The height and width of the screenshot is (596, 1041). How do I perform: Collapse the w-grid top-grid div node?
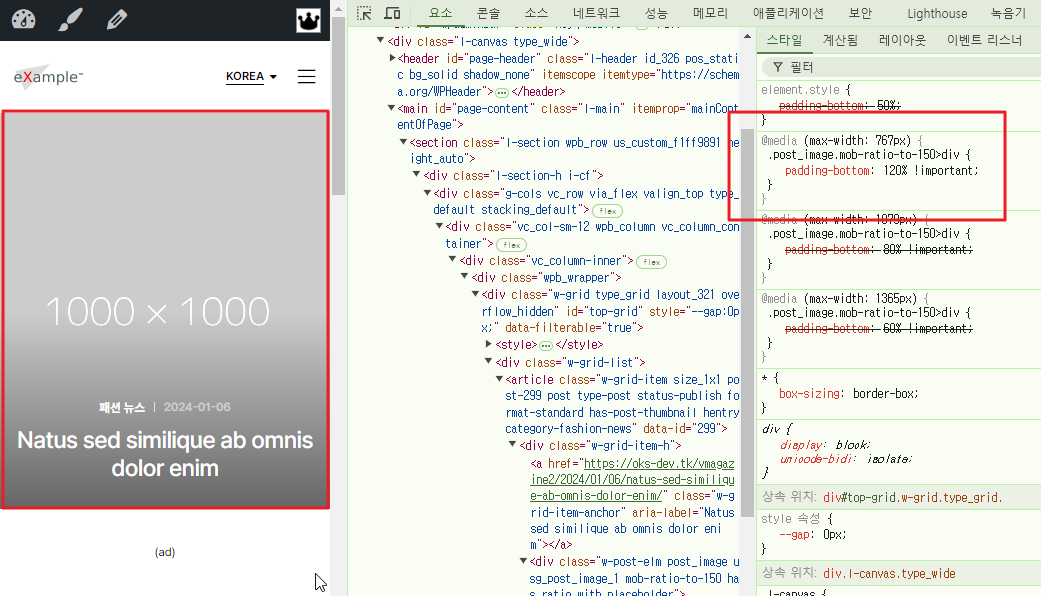(x=475, y=293)
